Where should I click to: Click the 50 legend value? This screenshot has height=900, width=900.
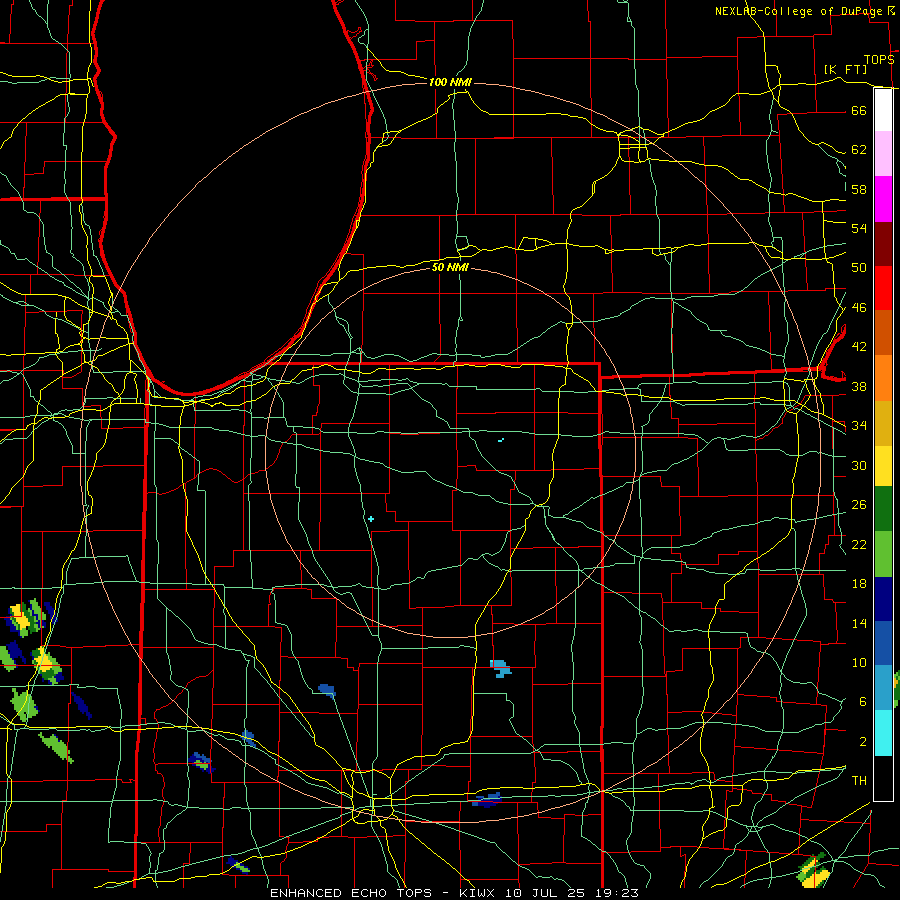pyautogui.click(x=859, y=268)
